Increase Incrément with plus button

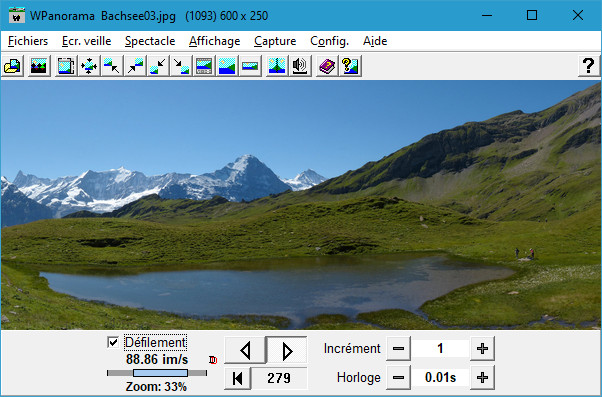[482, 349]
